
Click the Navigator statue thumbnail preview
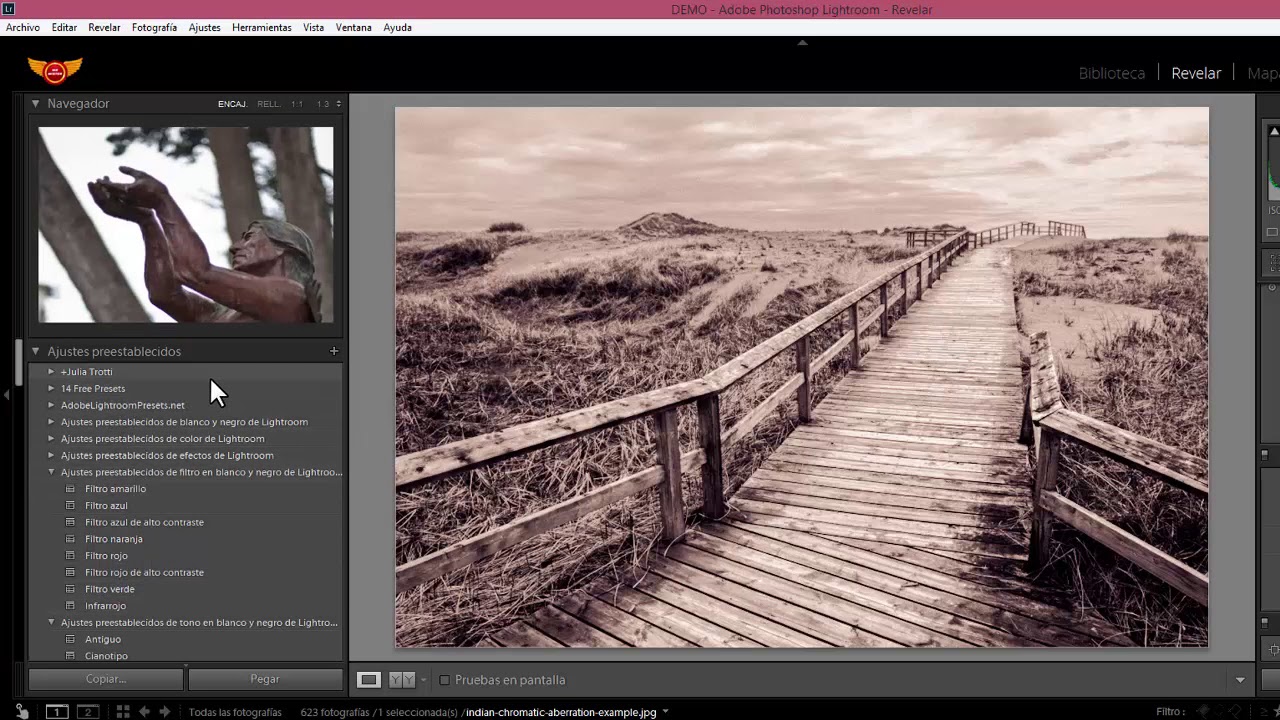click(186, 225)
